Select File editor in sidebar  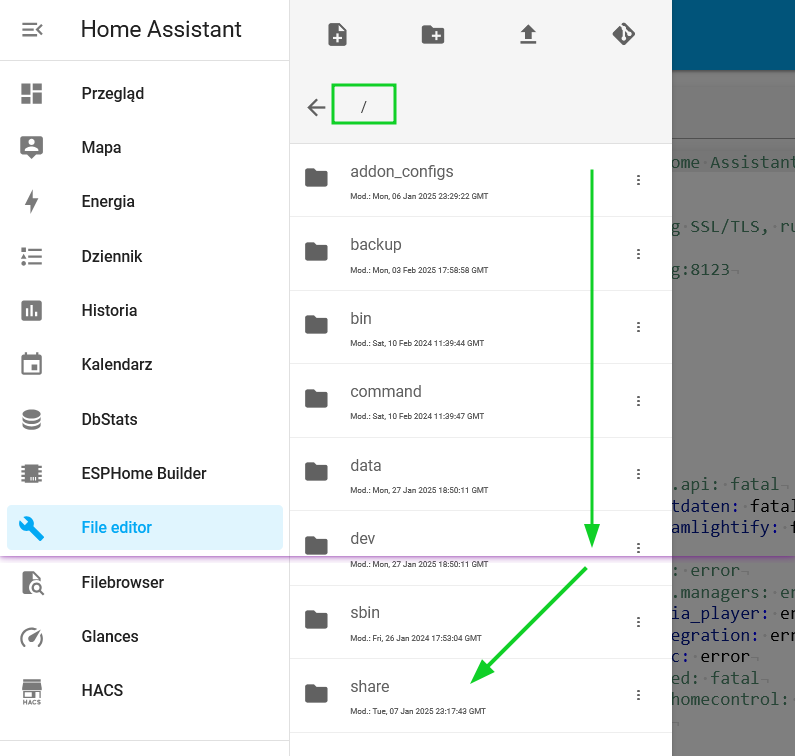tap(144, 527)
